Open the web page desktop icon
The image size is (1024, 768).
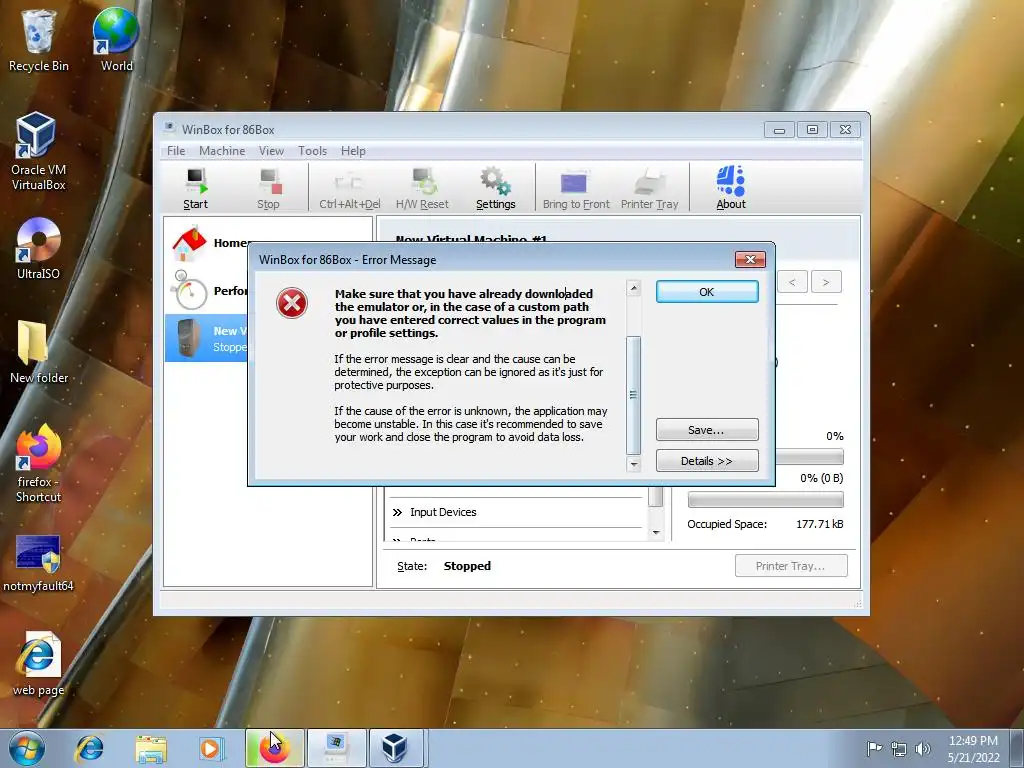point(39,665)
